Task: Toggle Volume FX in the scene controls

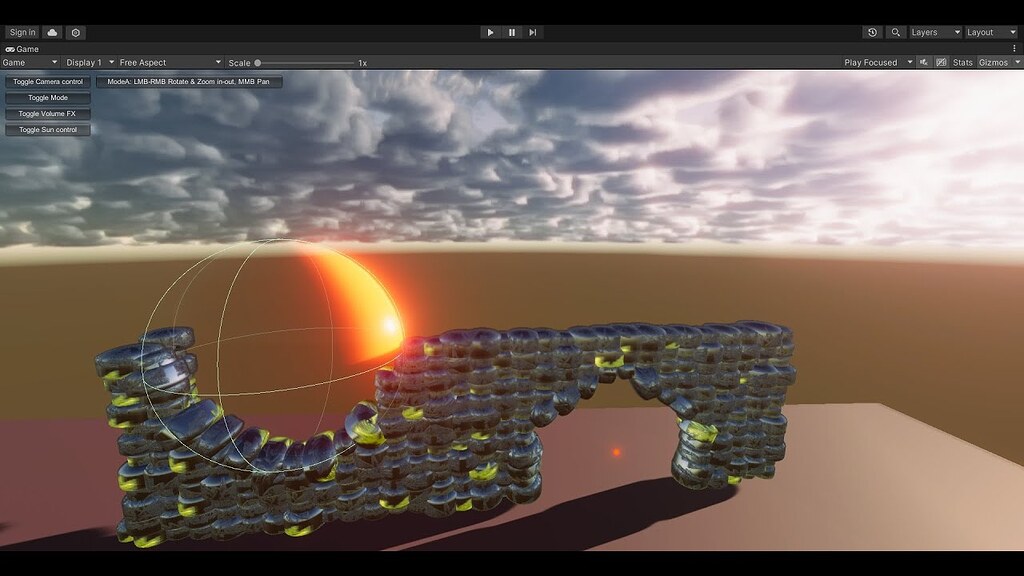Action: 48,113
